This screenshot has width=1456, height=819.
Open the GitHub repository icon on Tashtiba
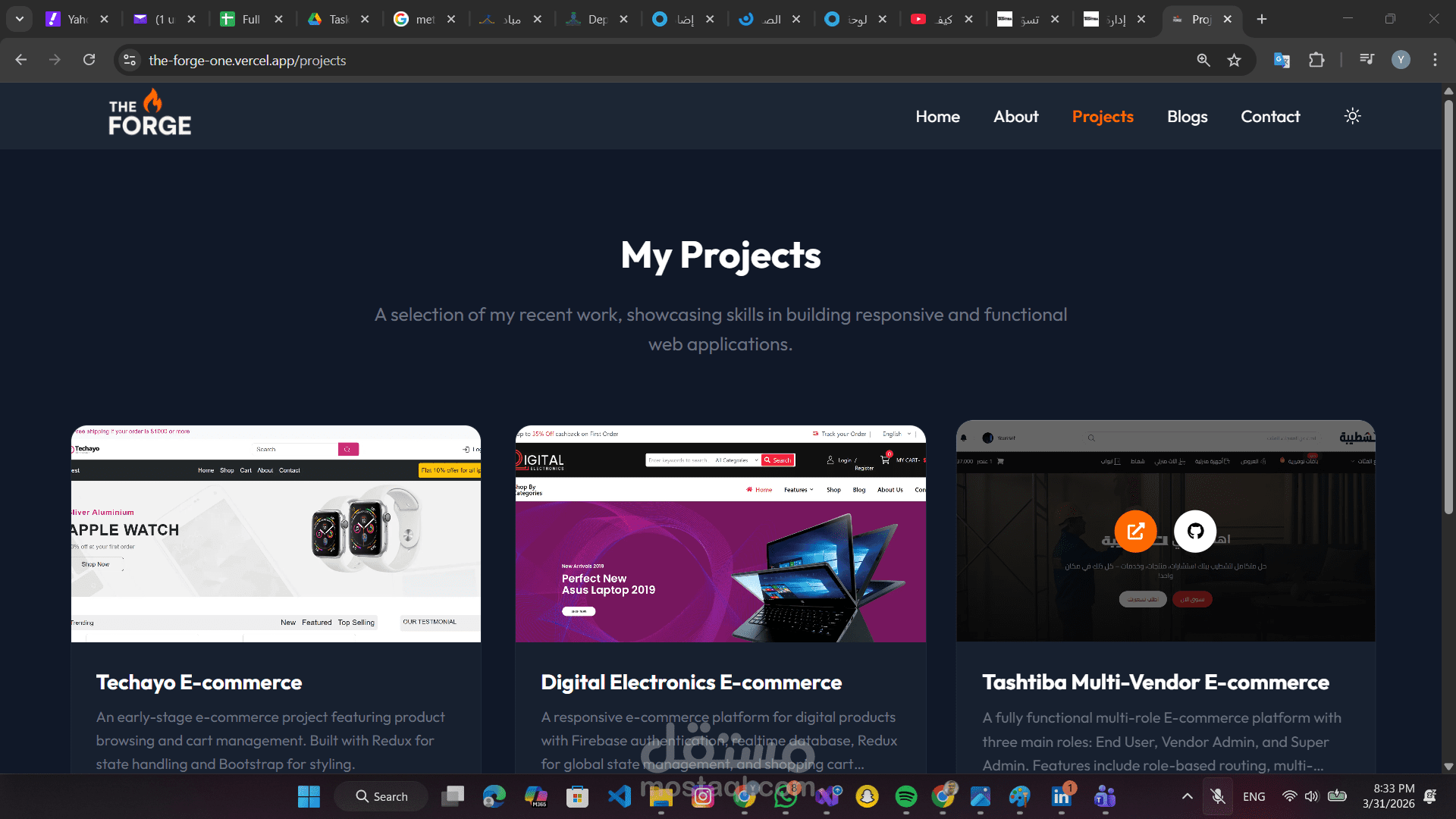tap(1195, 531)
